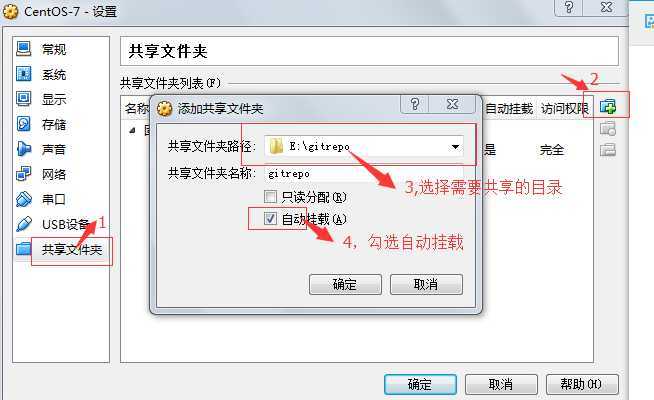Open the 存储 storage settings category
The height and width of the screenshot is (400, 654).
click(41, 124)
